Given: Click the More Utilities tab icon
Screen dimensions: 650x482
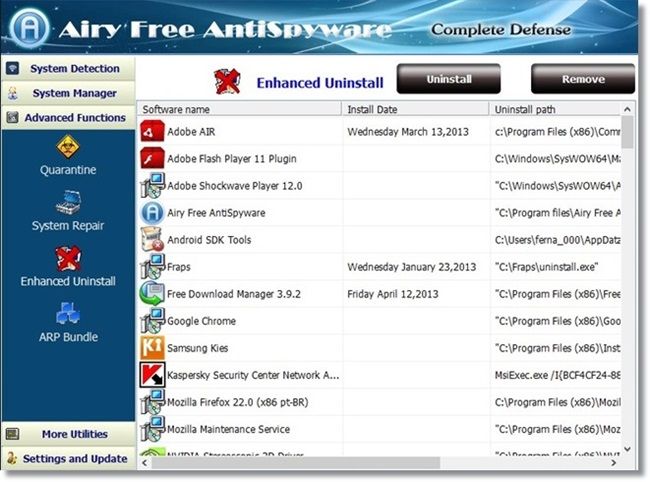Looking at the screenshot, I should coord(12,434).
